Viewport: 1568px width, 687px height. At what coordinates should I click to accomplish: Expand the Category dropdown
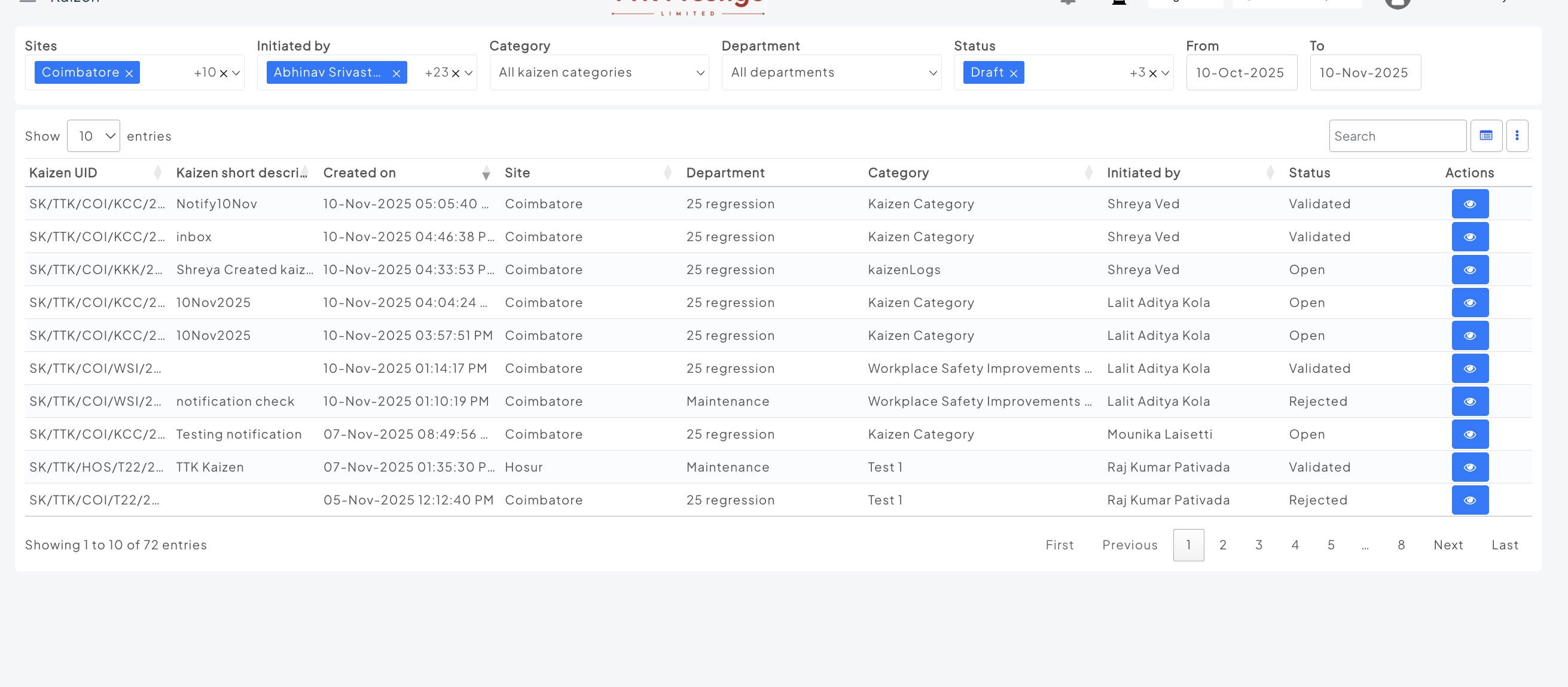coord(599,72)
